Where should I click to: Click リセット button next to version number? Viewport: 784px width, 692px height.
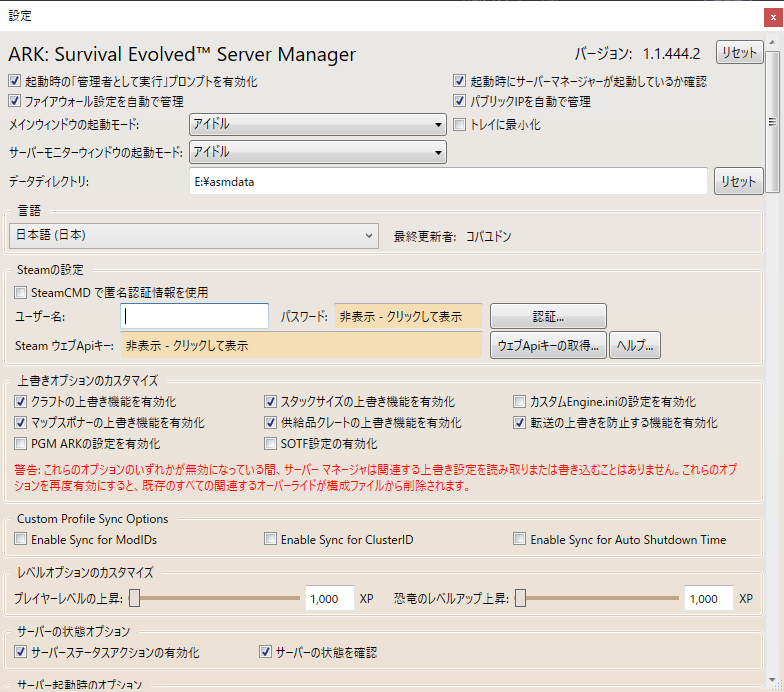[x=740, y=52]
